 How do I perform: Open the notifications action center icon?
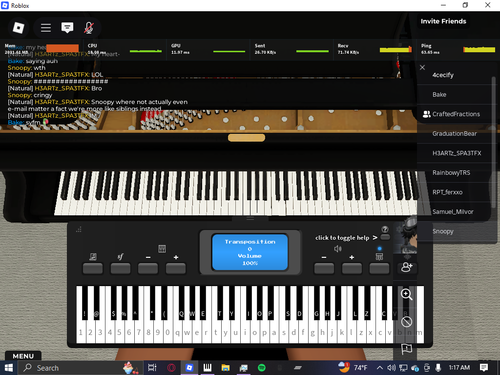tap(484, 368)
